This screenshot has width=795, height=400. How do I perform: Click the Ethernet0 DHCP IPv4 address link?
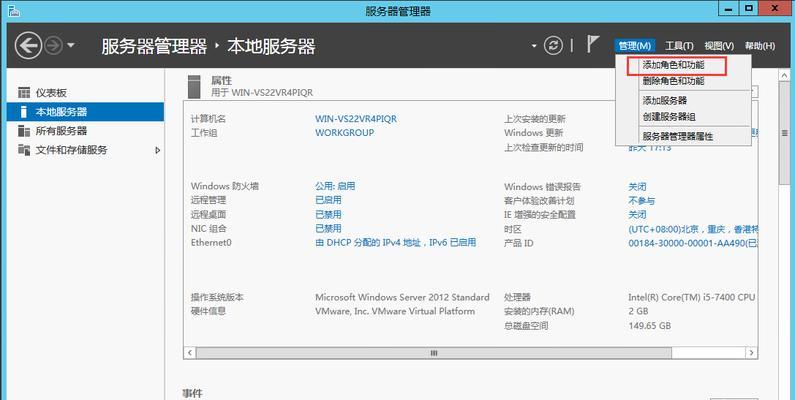[x=395, y=242]
